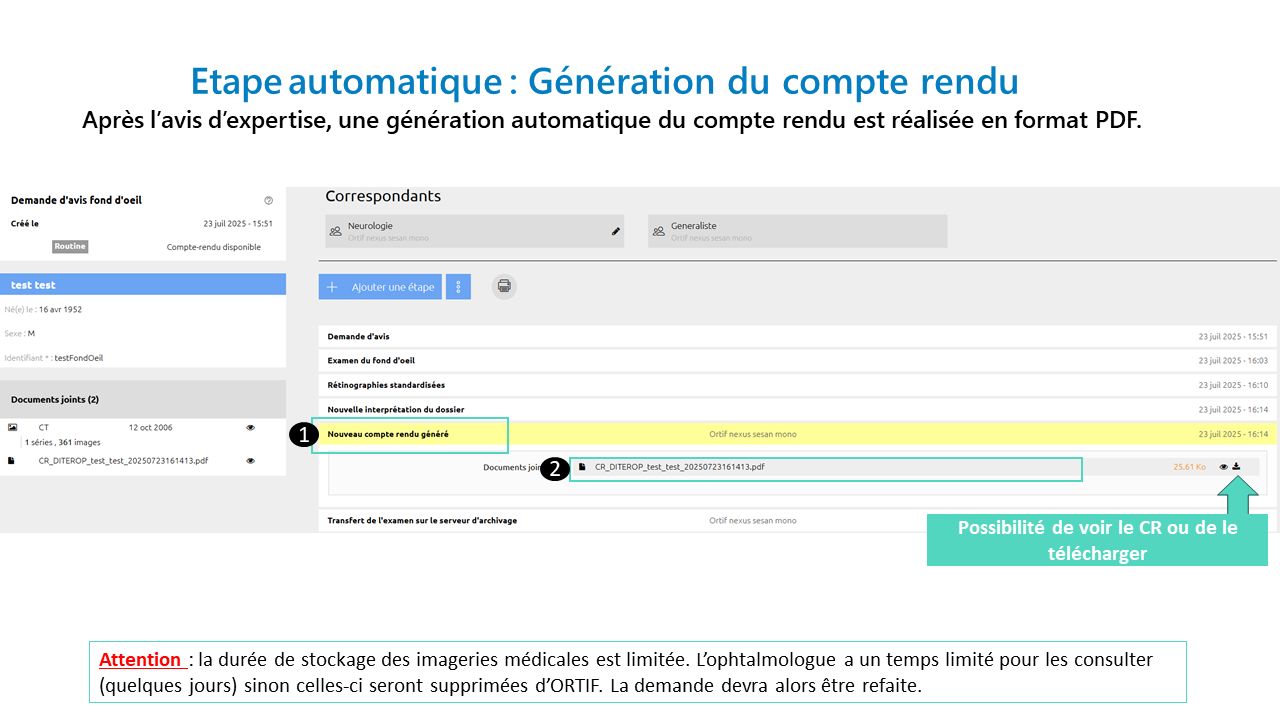1280x720 pixels.
Task: Click the help question mark icon
Action: [268, 201]
